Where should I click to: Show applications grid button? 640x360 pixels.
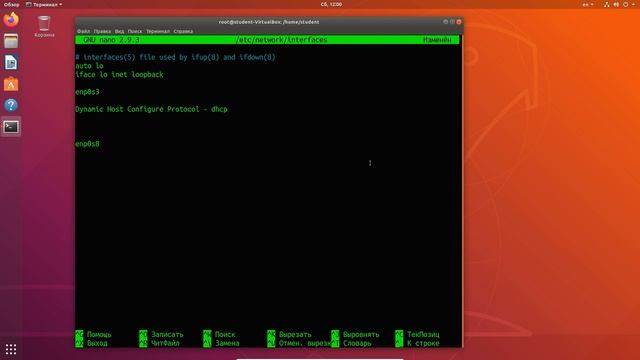click(x=11, y=349)
